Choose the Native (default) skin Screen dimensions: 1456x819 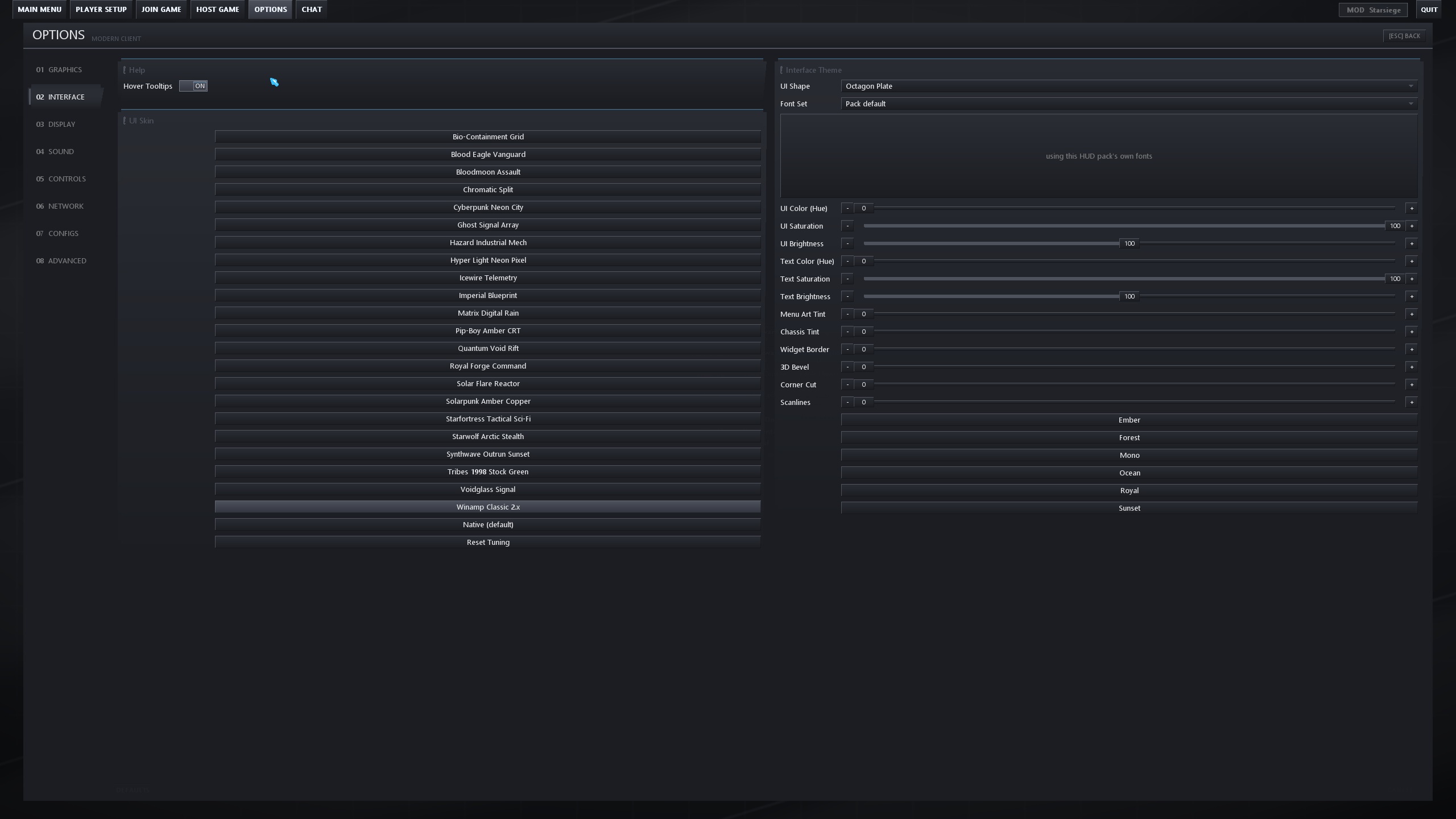tap(488, 524)
